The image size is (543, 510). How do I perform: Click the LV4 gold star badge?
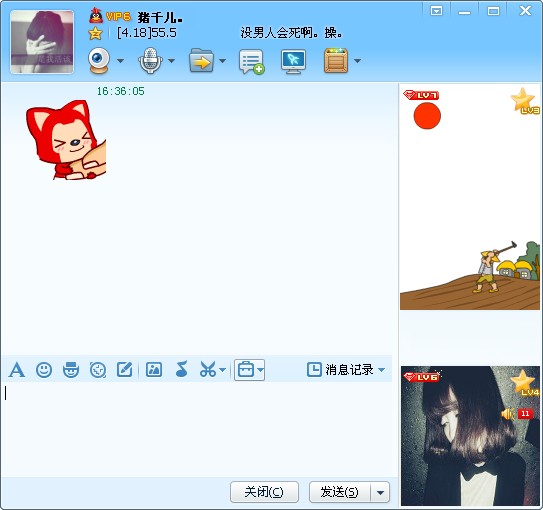pos(525,383)
